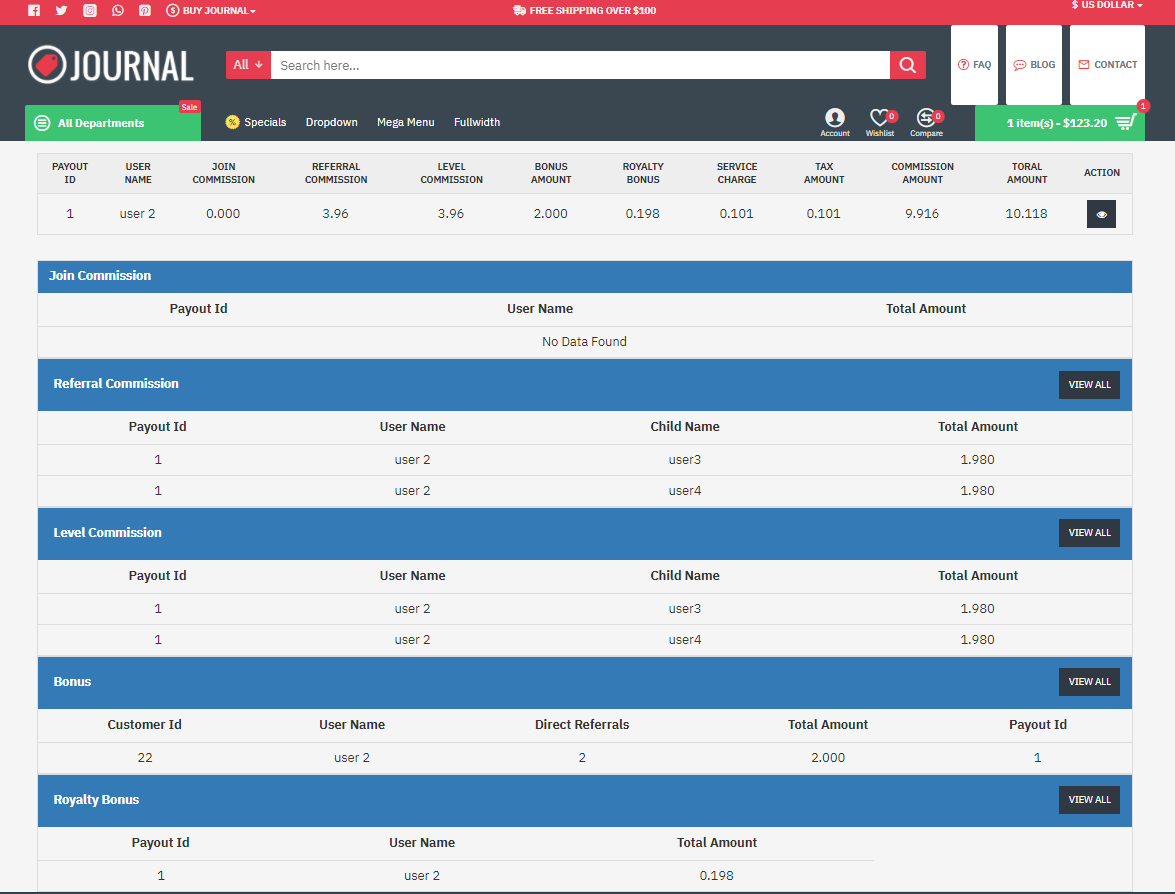
Task: Click the Journal logo
Action: (x=111, y=64)
